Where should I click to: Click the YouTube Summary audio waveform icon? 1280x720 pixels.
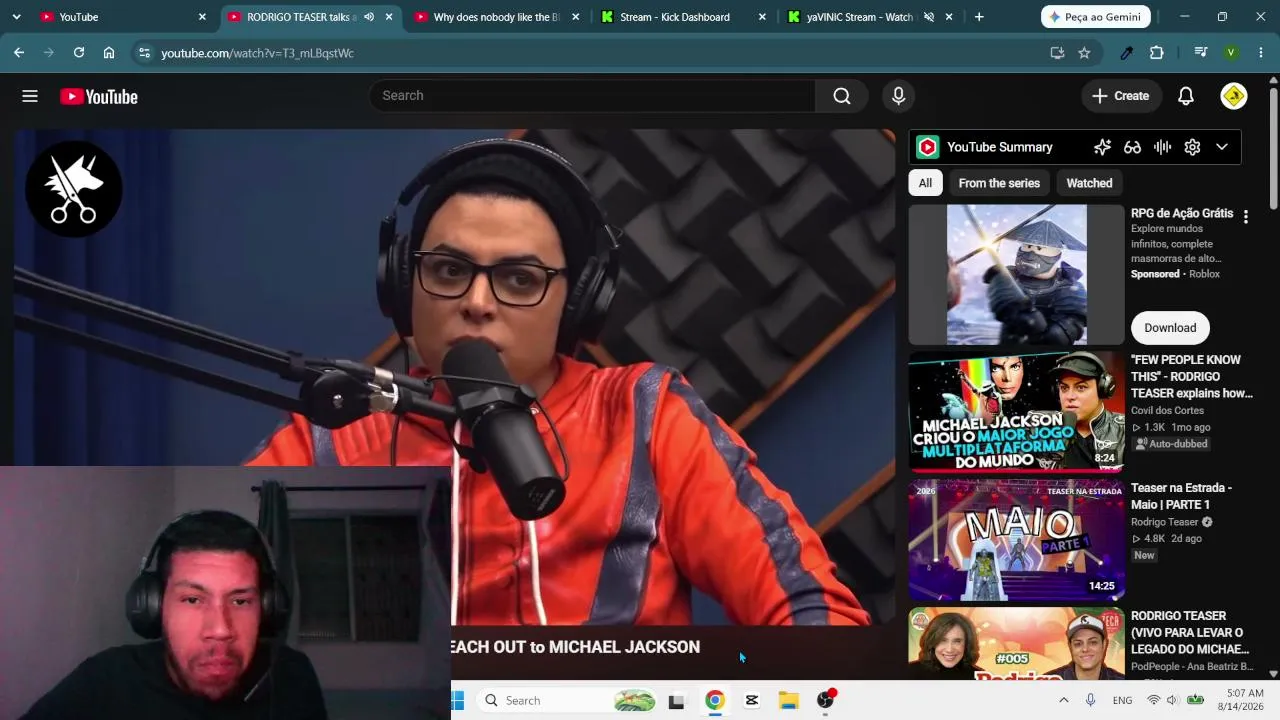click(1162, 147)
